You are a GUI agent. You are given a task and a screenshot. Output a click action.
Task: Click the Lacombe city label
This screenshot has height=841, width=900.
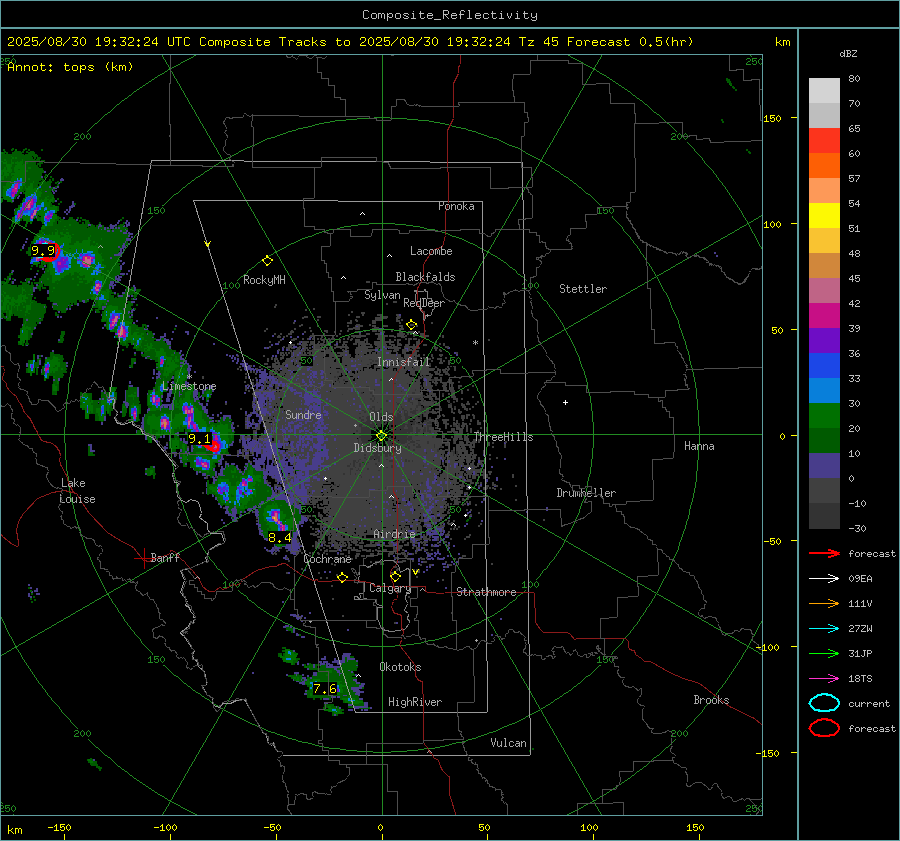coord(431,251)
